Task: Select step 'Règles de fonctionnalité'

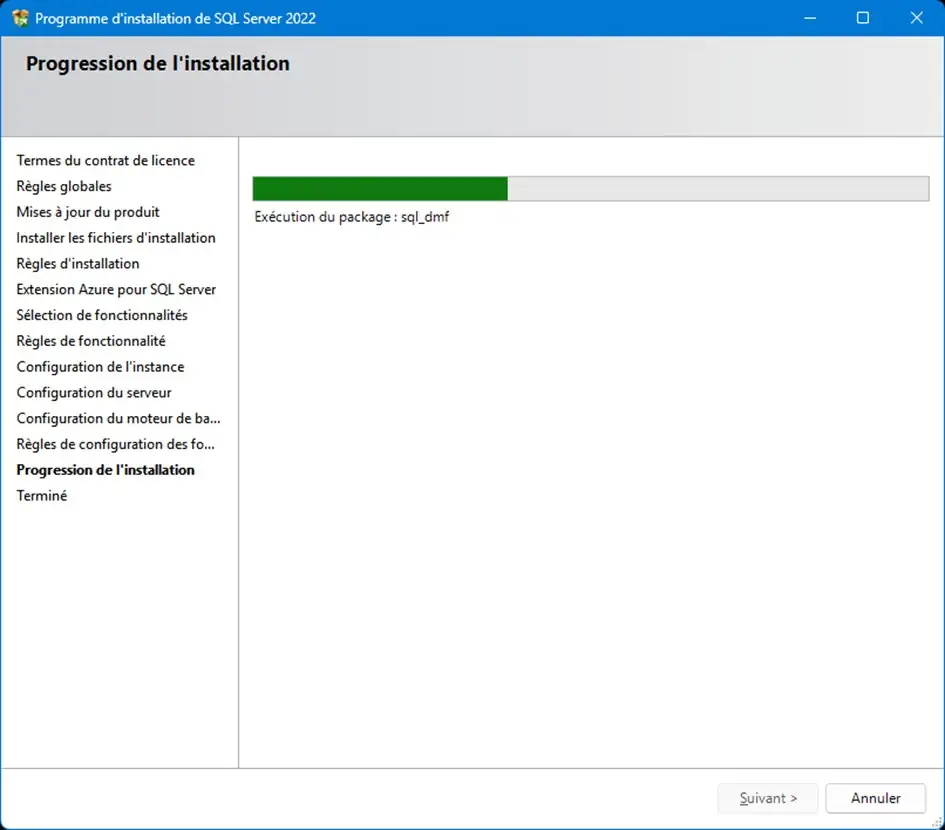Action: (91, 341)
